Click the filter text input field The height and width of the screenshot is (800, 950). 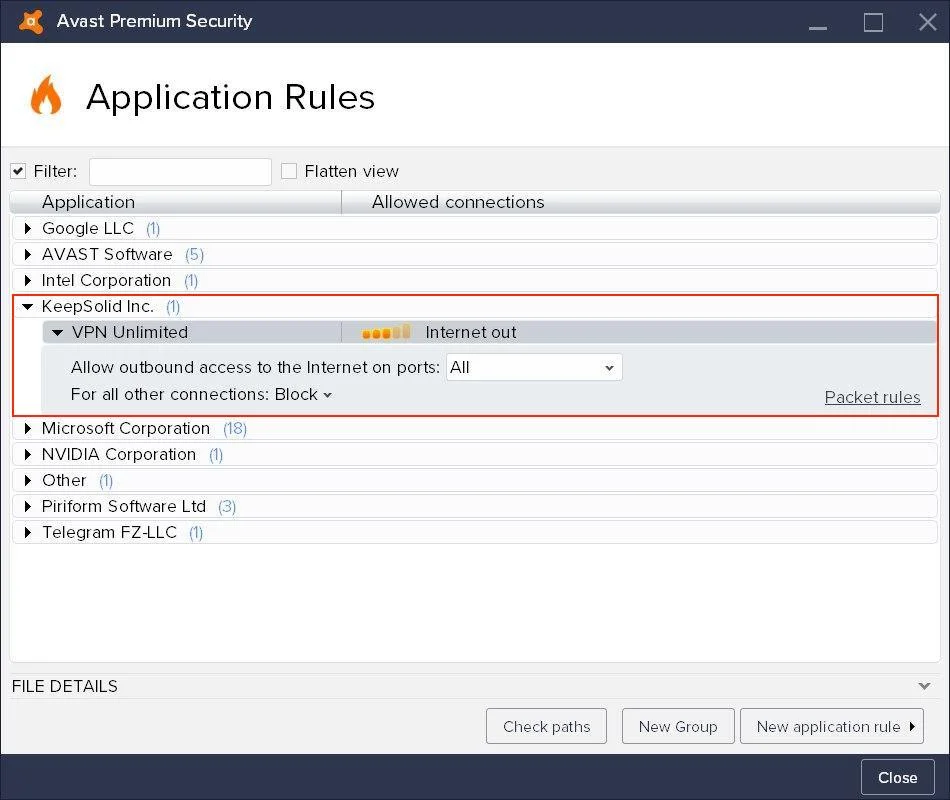tap(180, 171)
